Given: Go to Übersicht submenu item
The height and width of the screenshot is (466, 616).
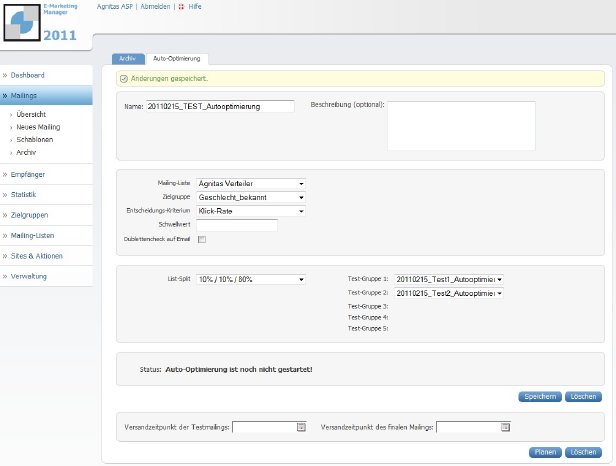Looking at the screenshot, I should tap(31, 114).
